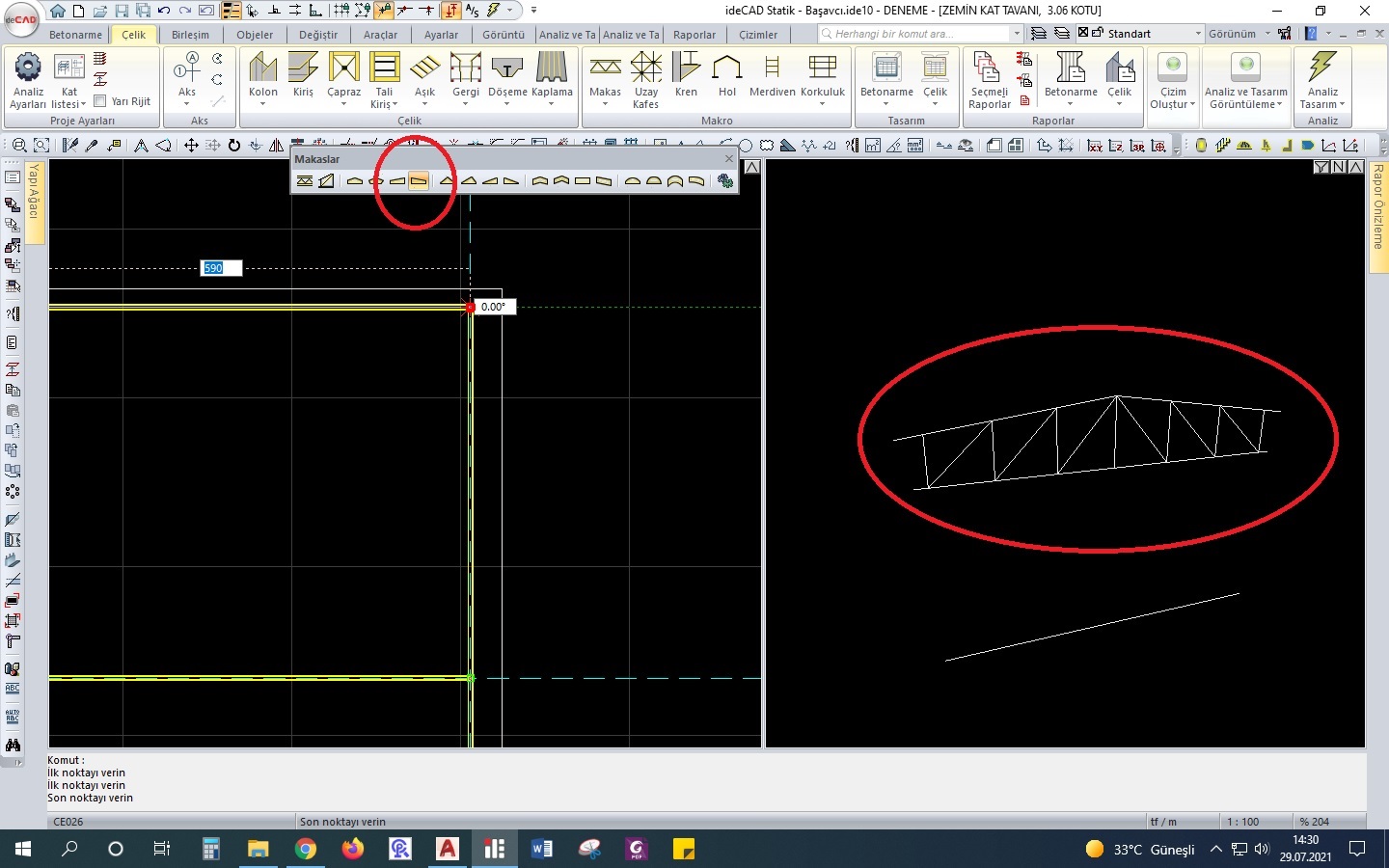The height and width of the screenshot is (868, 1389).
Task: Click the Windows Start button
Action: (x=23, y=849)
